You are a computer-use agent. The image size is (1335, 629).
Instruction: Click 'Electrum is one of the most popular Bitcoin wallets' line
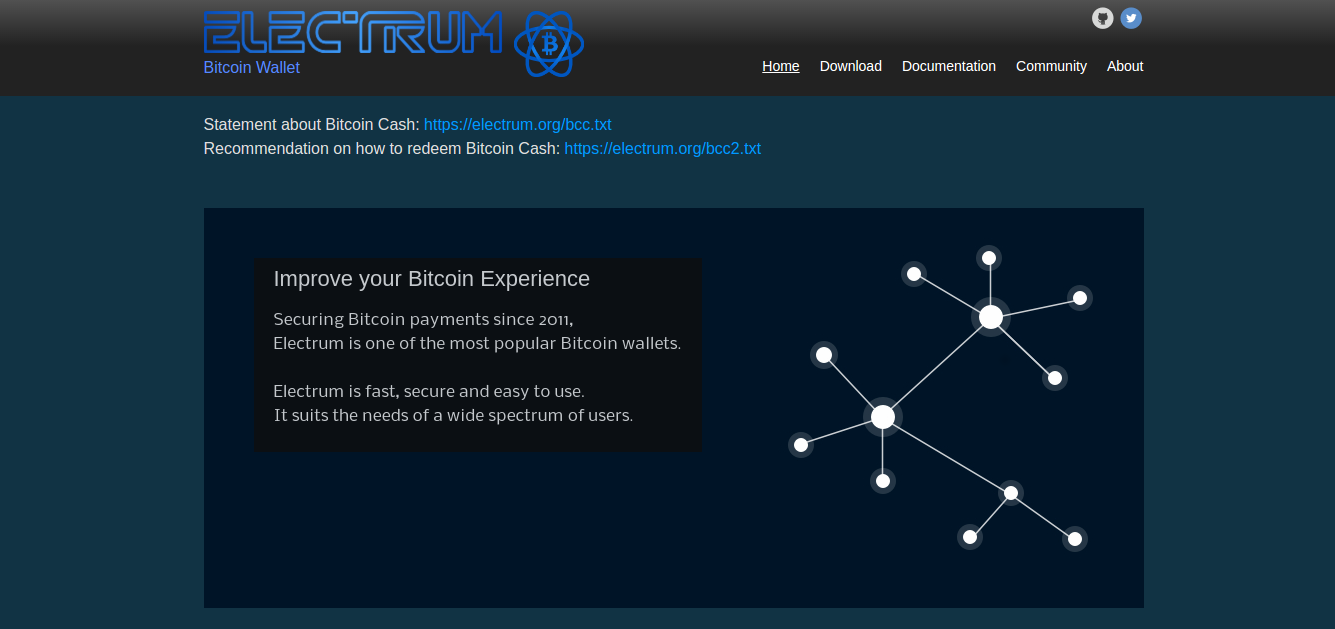477,344
